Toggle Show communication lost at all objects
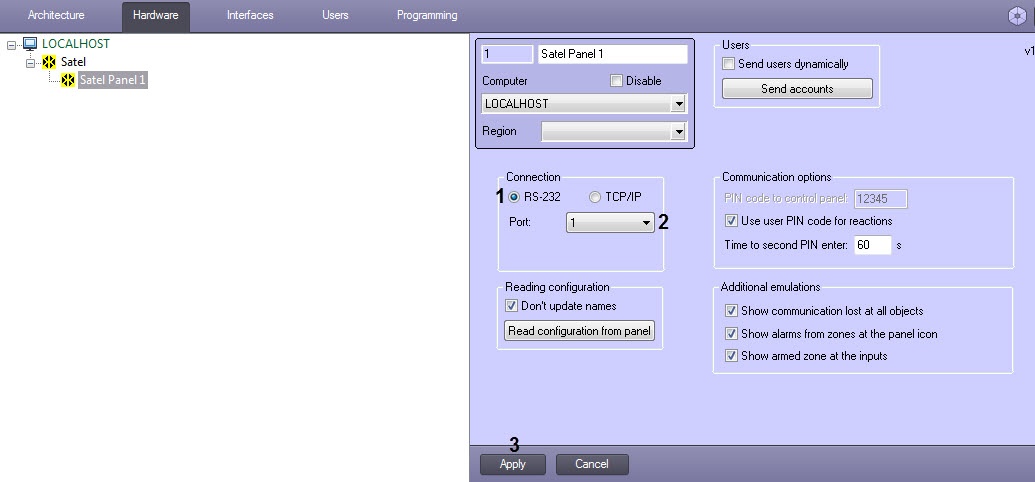Screen dimensions: 1035x482 click(x=731, y=311)
